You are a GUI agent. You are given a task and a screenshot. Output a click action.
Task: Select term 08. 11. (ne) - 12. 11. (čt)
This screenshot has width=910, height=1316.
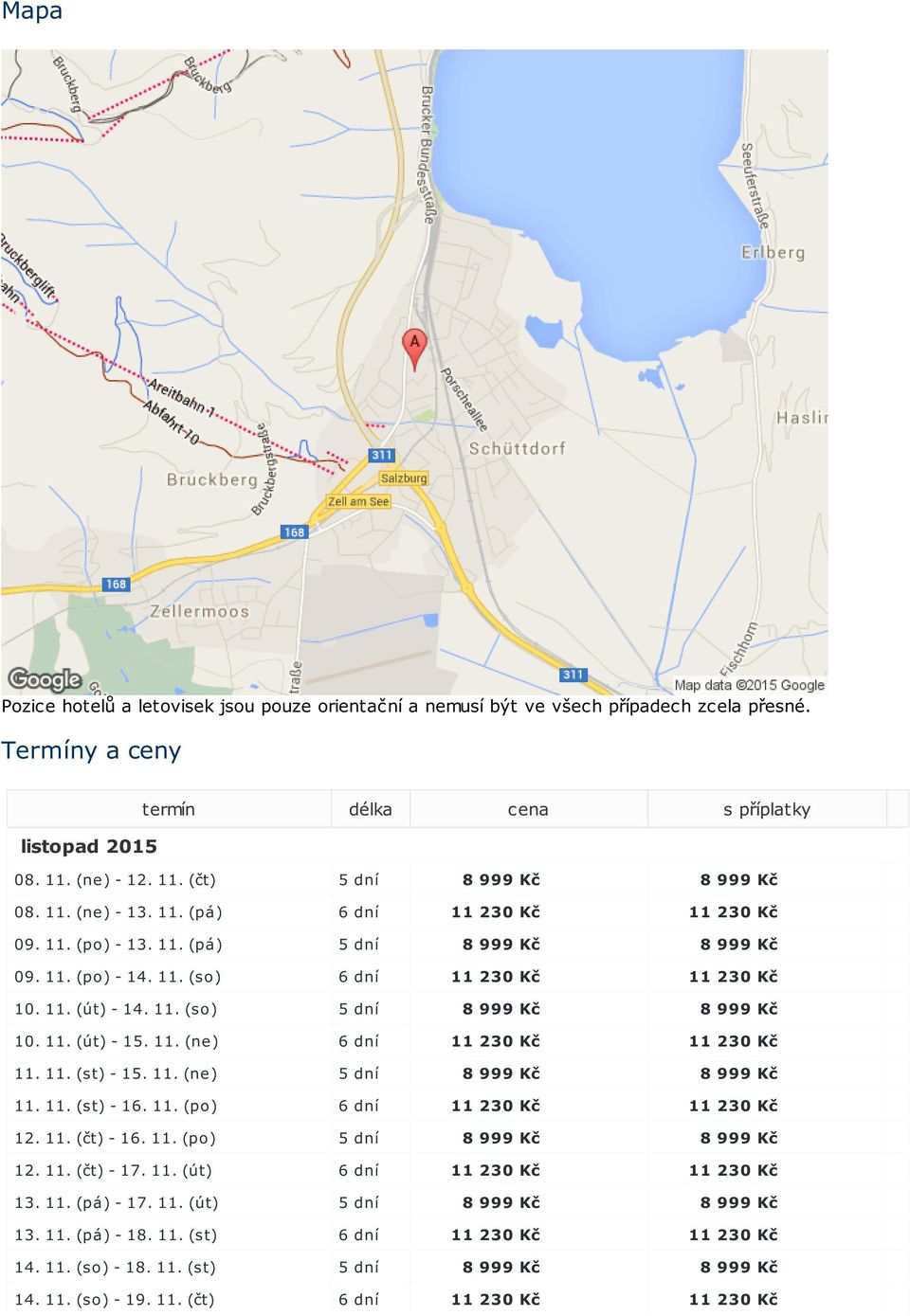click(x=116, y=880)
